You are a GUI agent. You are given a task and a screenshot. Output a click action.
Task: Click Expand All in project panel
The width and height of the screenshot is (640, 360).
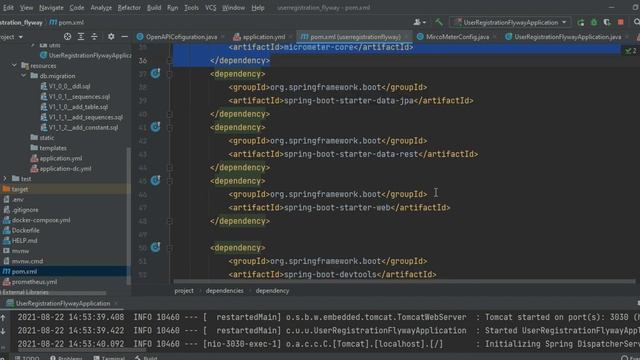point(81,37)
